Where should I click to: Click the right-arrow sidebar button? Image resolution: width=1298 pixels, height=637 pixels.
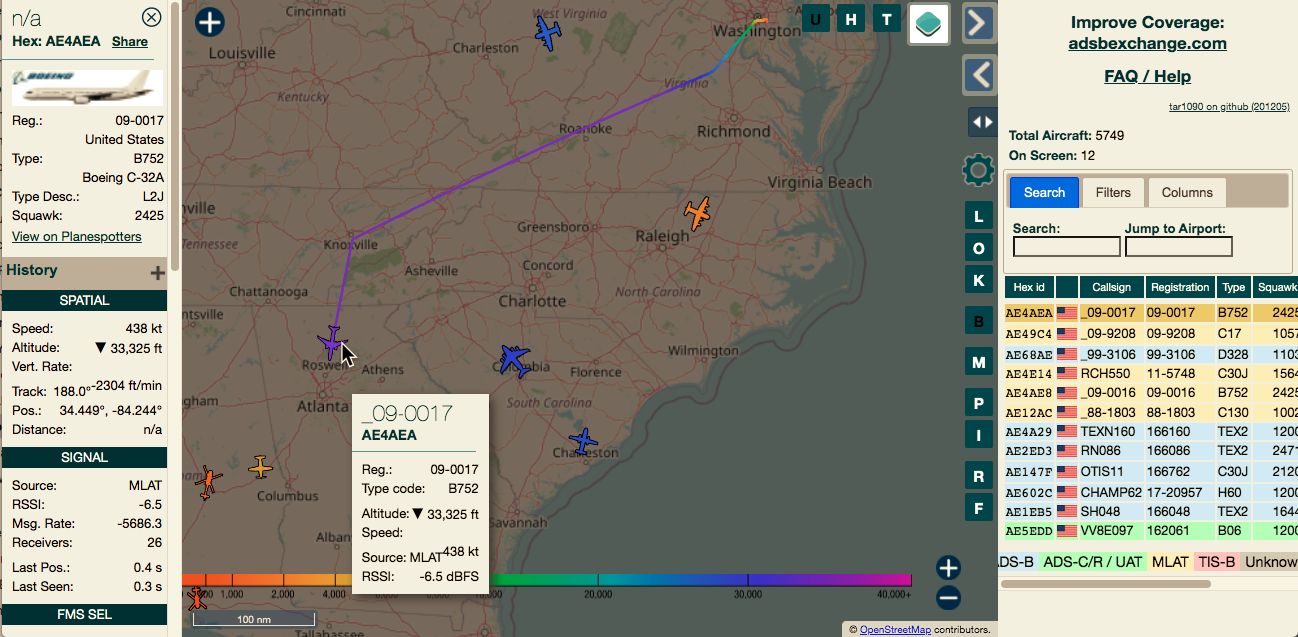tap(979, 23)
